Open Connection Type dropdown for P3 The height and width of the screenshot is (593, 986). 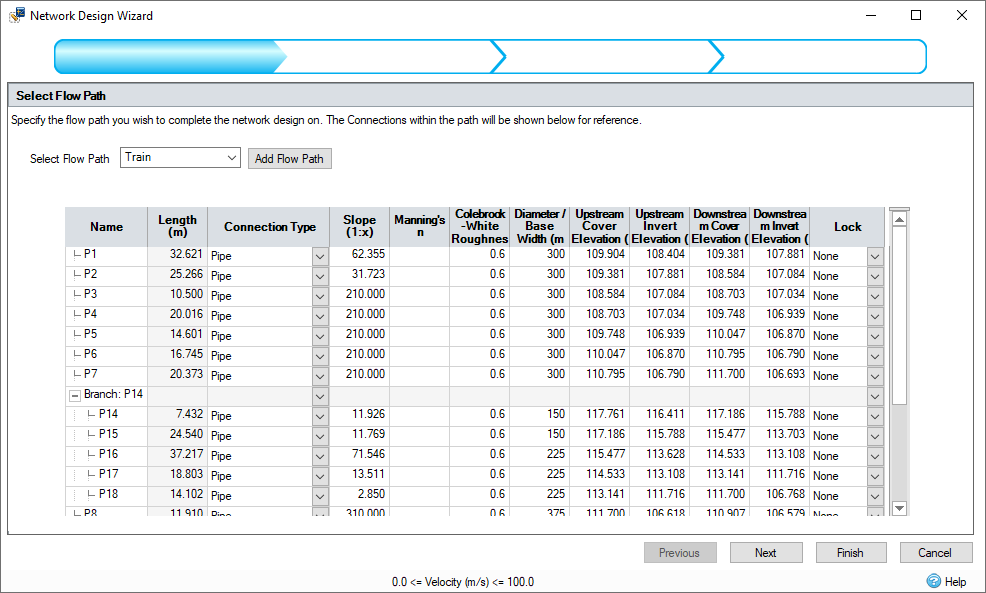tap(320, 296)
